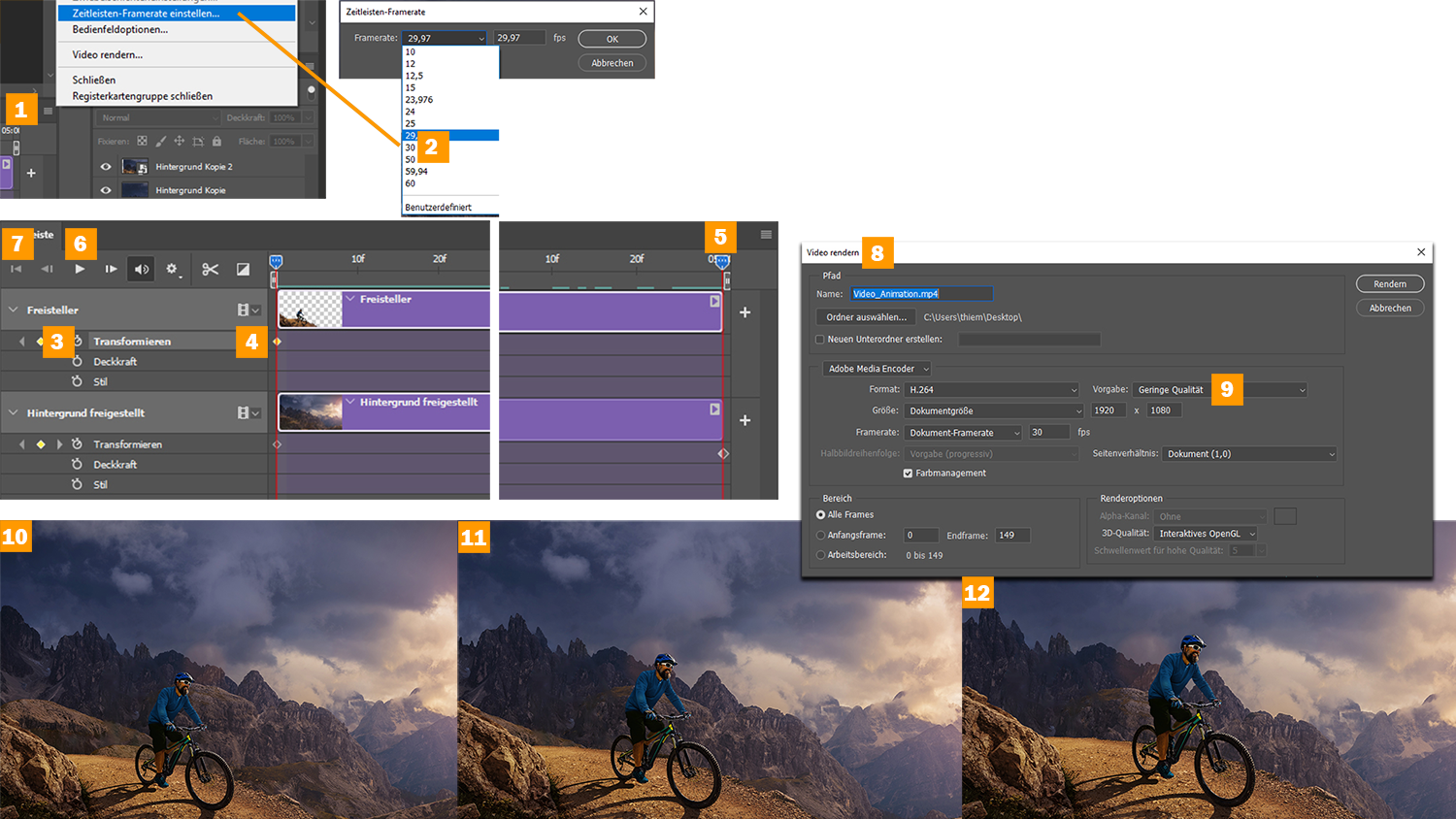Step to next frame in timeline

click(111, 269)
